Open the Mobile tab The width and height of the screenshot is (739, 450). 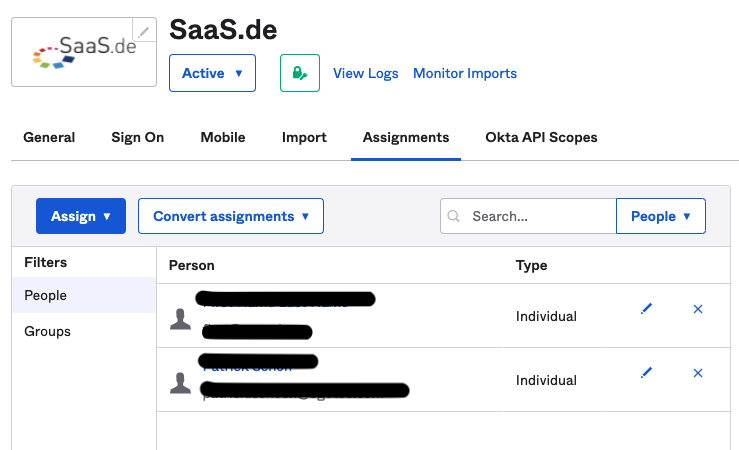223,137
